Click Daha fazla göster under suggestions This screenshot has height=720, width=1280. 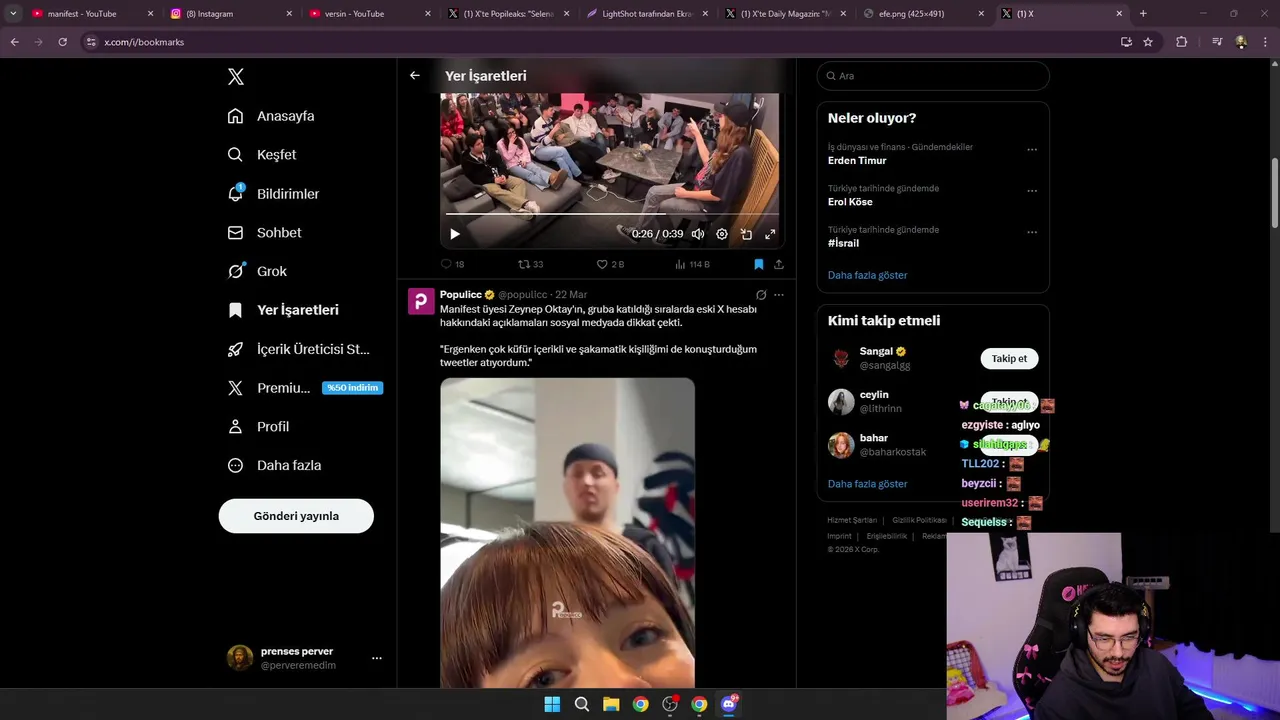point(867,484)
